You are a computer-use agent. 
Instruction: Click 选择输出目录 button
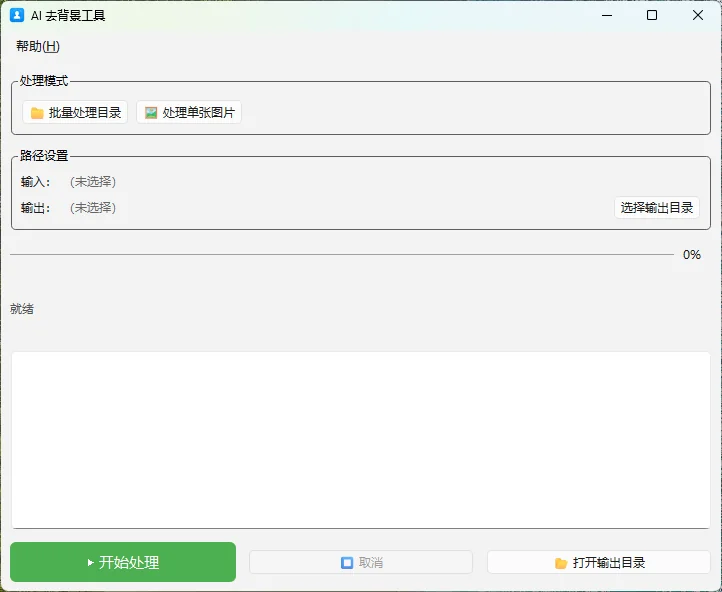[x=657, y=208]
